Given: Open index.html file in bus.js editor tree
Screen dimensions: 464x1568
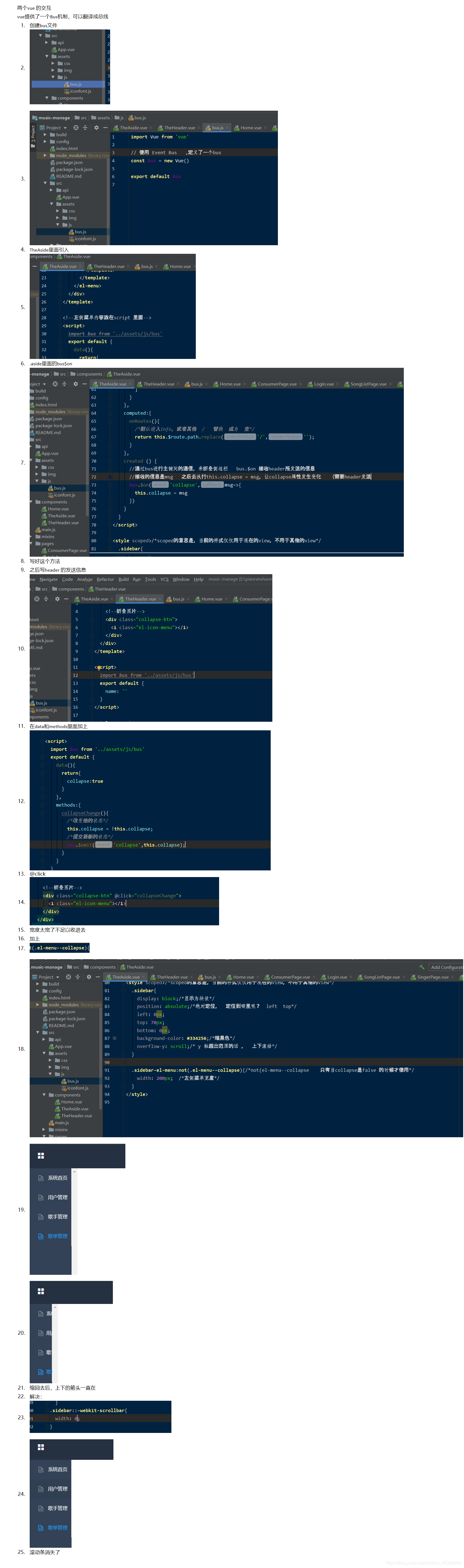Looking at the screenshot, I should pos(64,148).
